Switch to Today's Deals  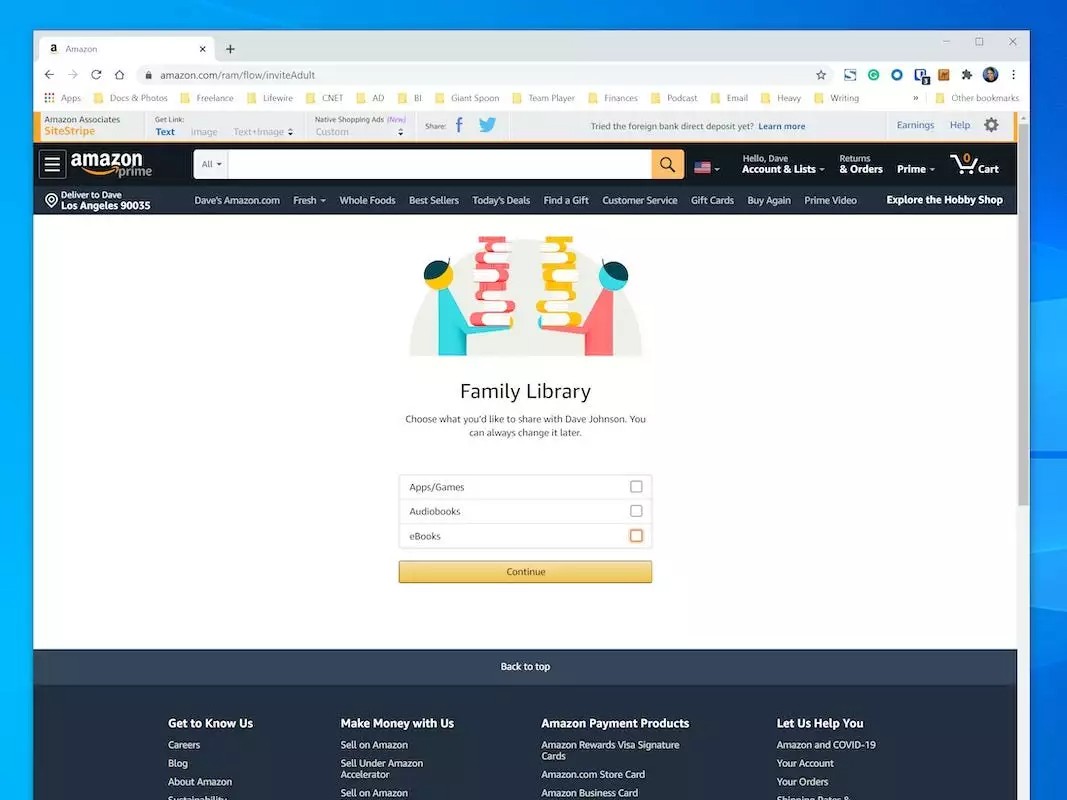pyautogui.click(x=500, y=200)
